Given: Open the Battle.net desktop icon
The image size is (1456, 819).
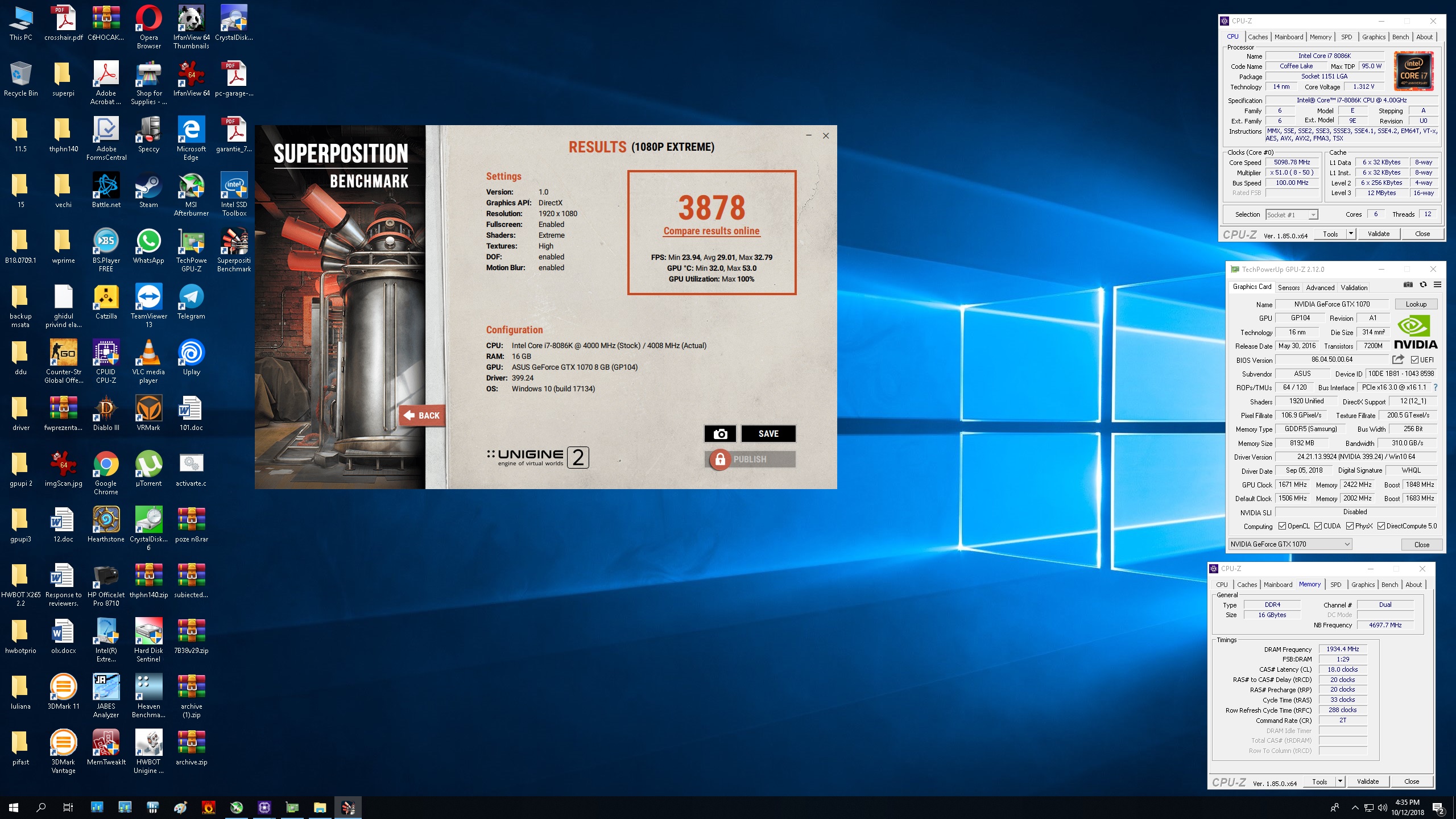Looking at the screenshot, I should click(x=106, y=191).
